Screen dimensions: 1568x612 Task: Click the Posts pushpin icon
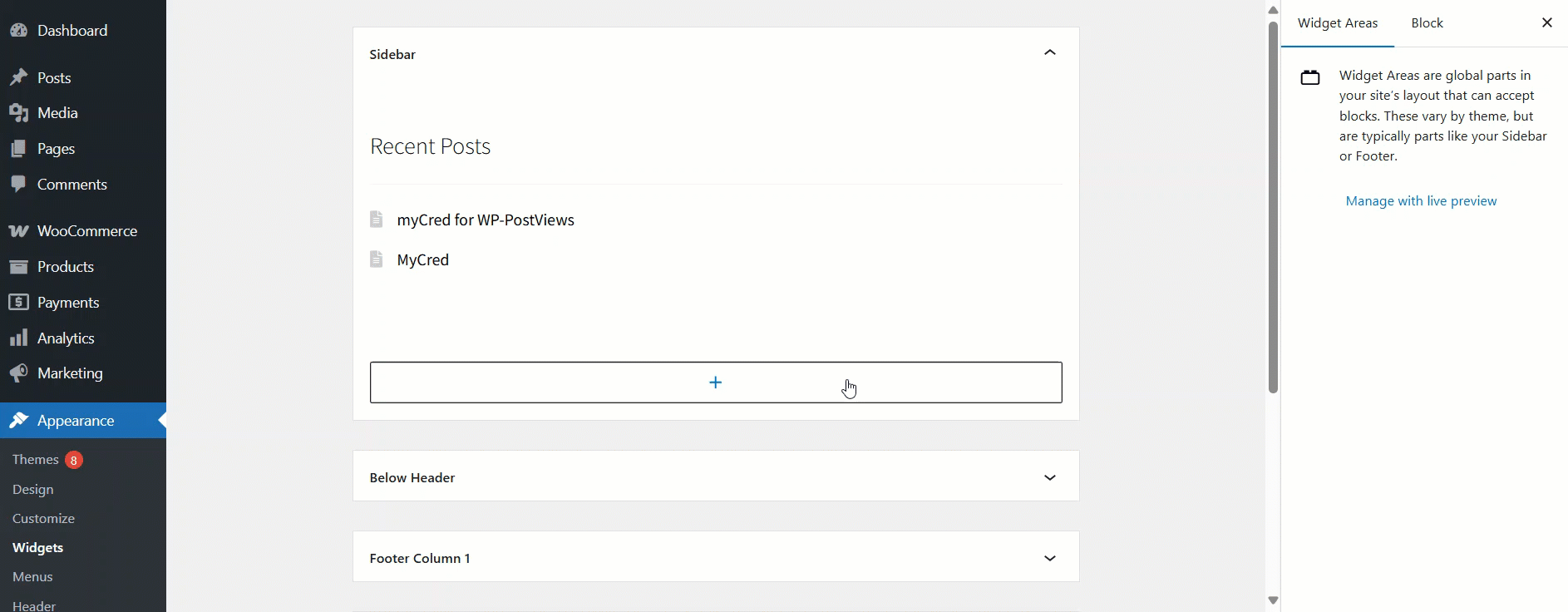coord(18,78)
